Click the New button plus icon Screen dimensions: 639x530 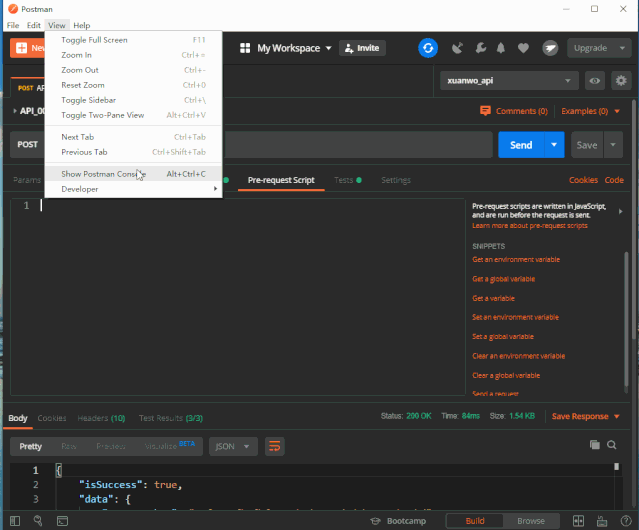pyautogui.click(x=21, y=48)
